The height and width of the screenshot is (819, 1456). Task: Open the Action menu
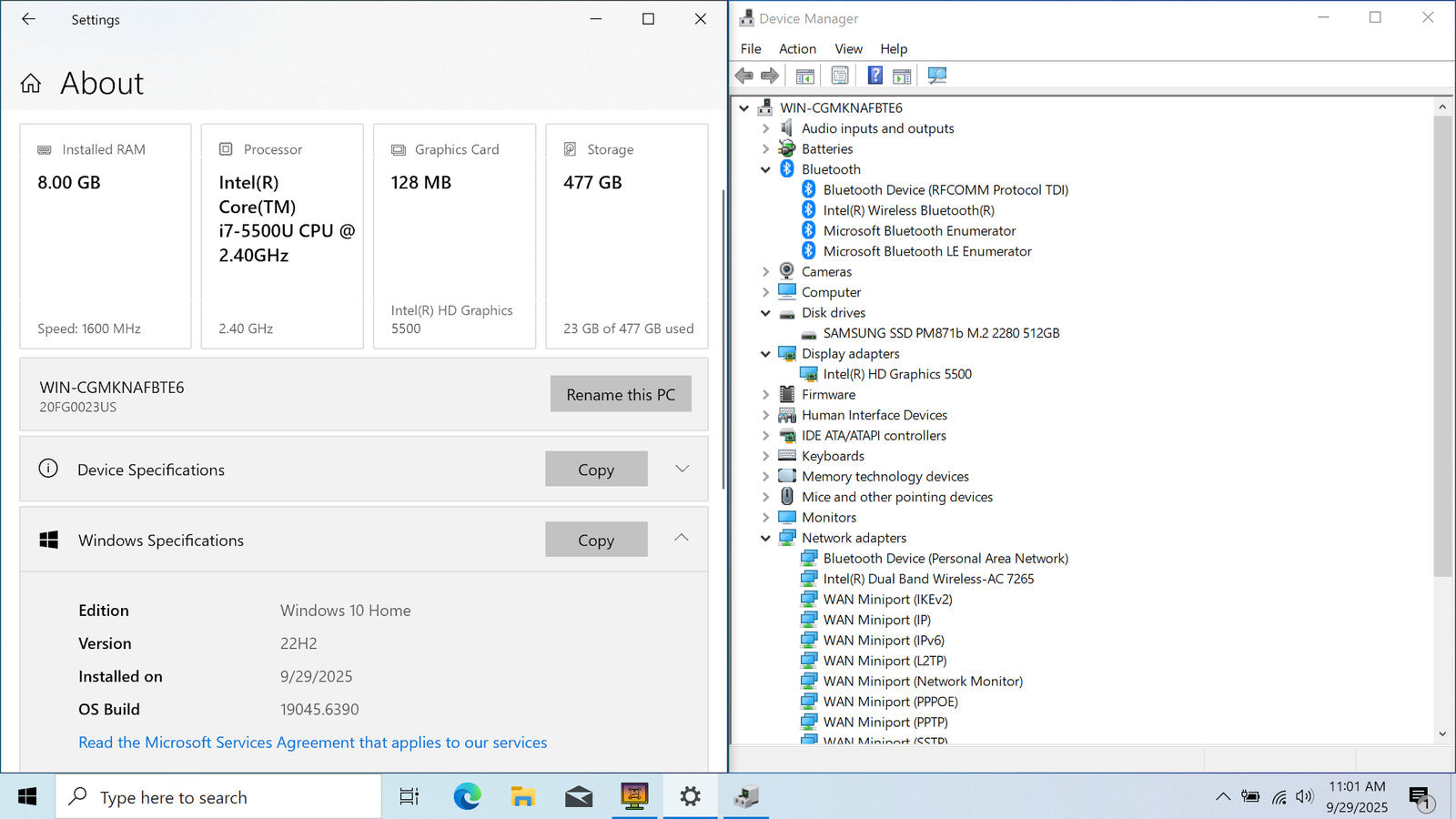(797, 49)
